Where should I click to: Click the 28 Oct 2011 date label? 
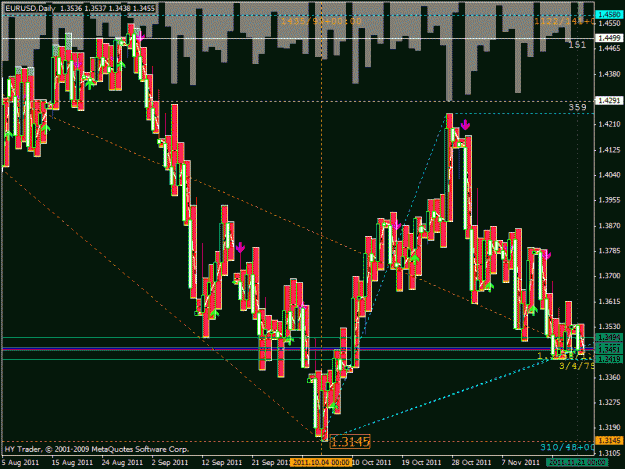coord(471,463)
